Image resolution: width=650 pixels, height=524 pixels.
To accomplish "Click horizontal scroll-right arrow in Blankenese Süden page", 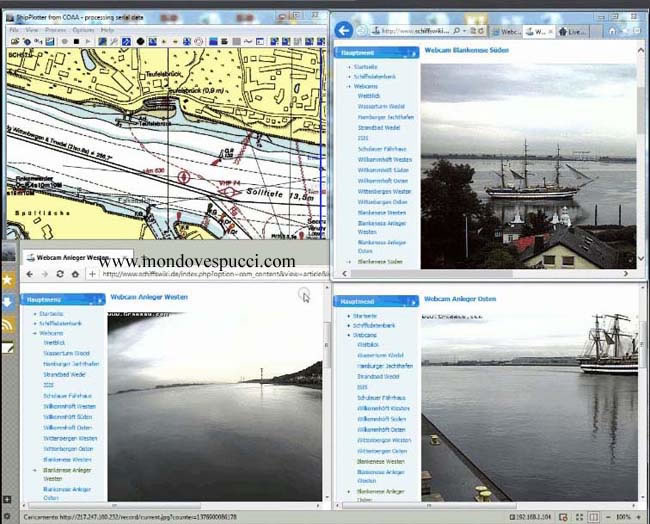I will (626, 274).
